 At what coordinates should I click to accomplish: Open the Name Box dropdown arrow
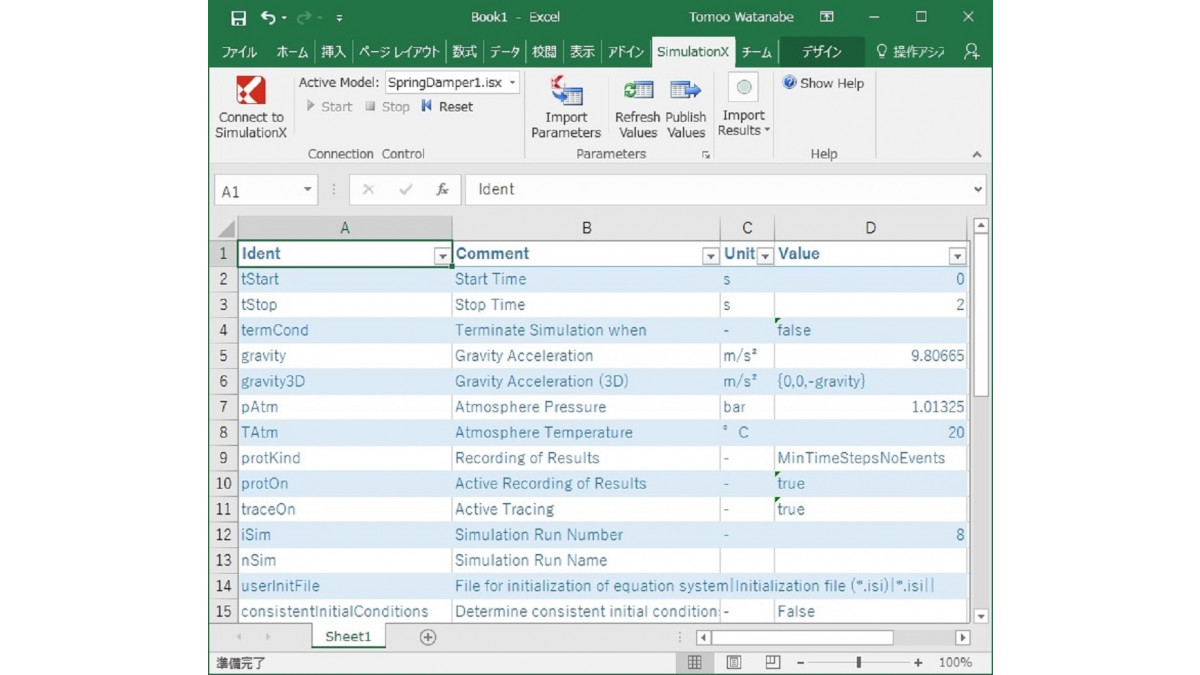307,190
